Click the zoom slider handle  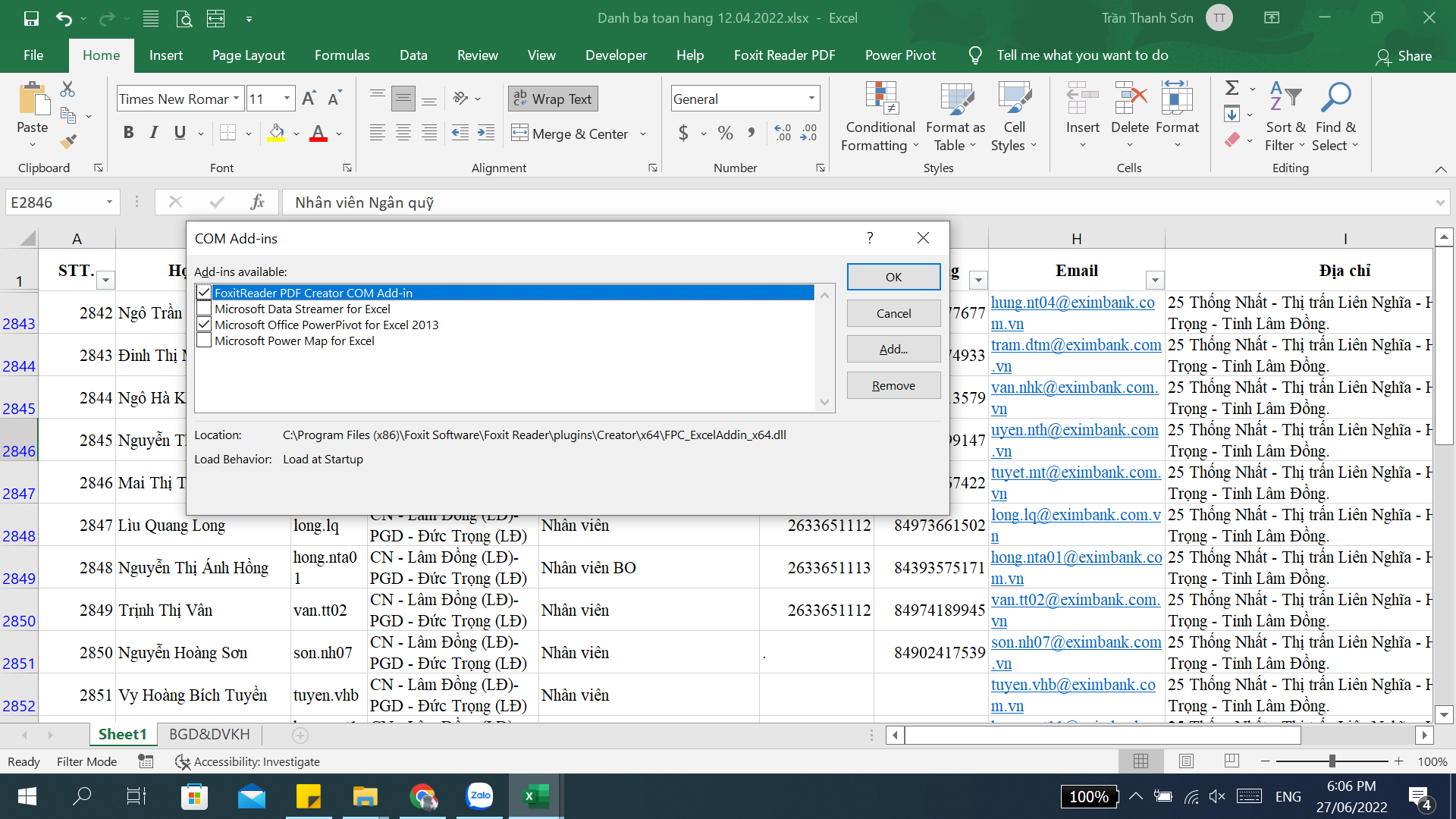click(1332, 761)
